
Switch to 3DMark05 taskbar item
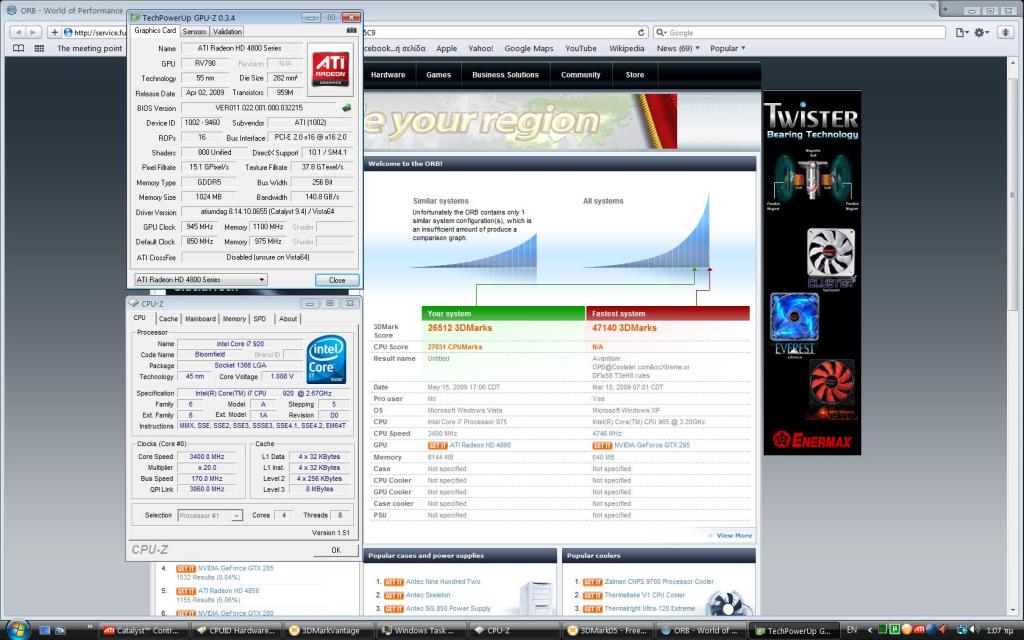[608, 630]
